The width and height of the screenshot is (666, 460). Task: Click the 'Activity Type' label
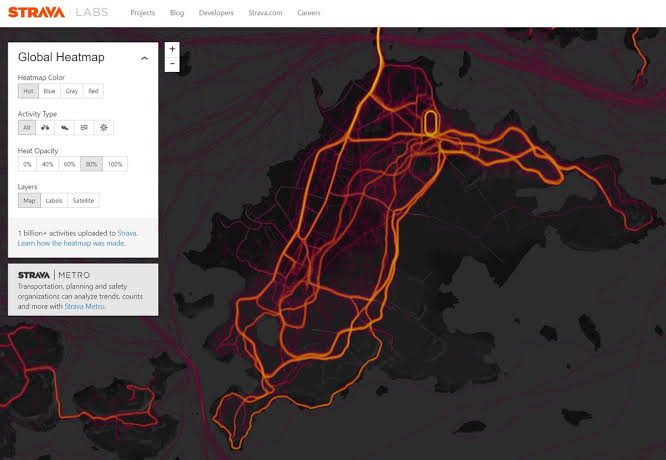point(37,114)
